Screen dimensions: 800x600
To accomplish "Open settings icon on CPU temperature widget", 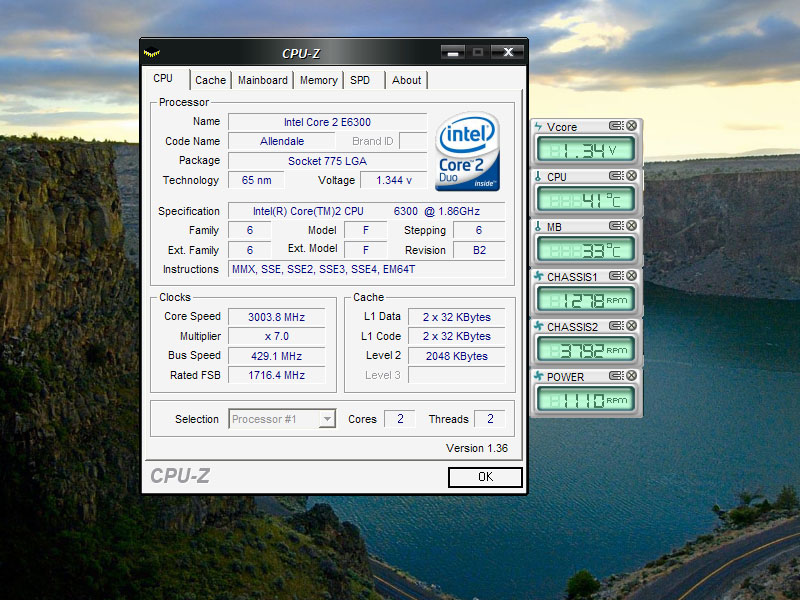I will (616, 176).
